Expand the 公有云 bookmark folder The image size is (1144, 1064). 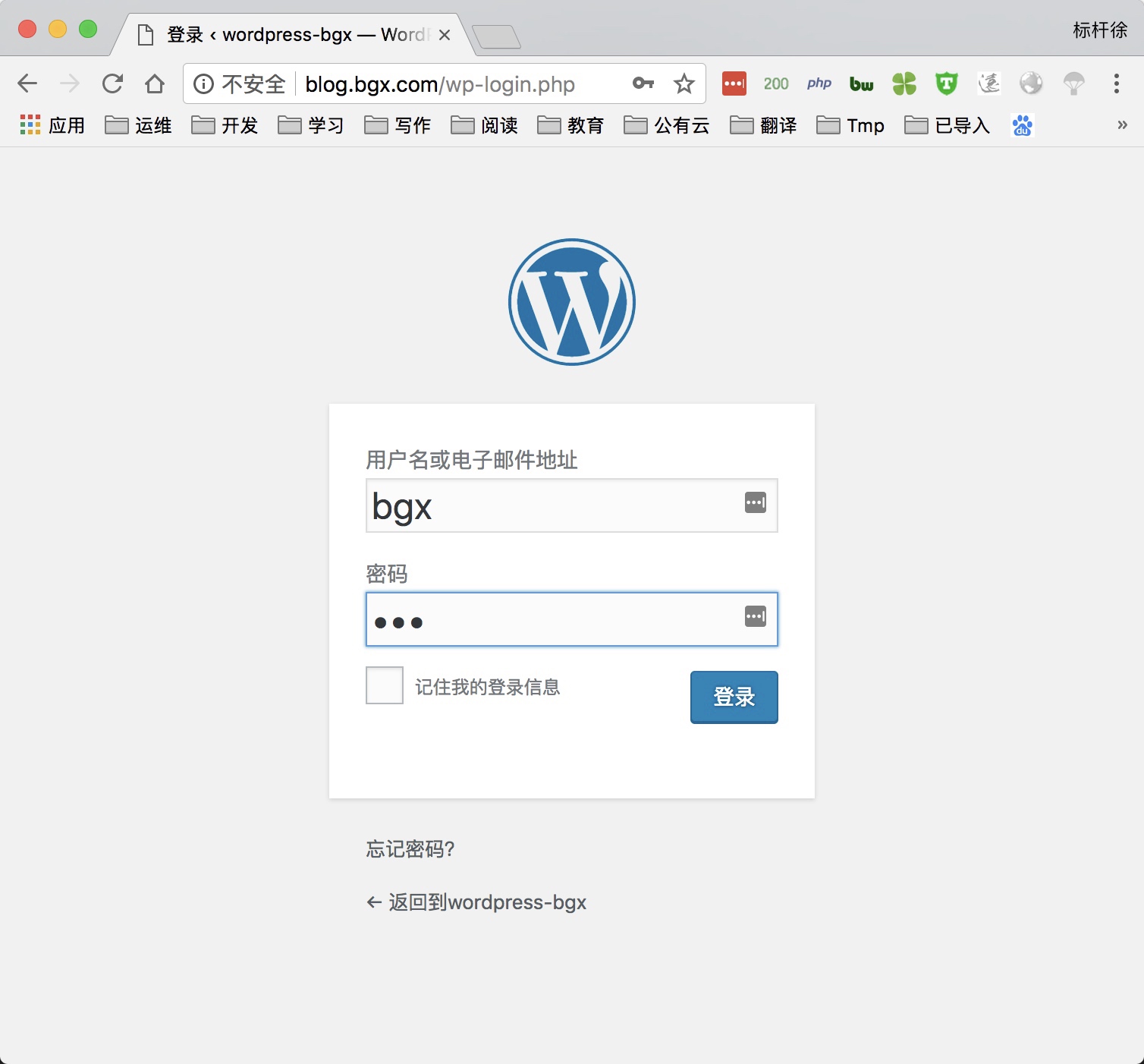point(667,125)
